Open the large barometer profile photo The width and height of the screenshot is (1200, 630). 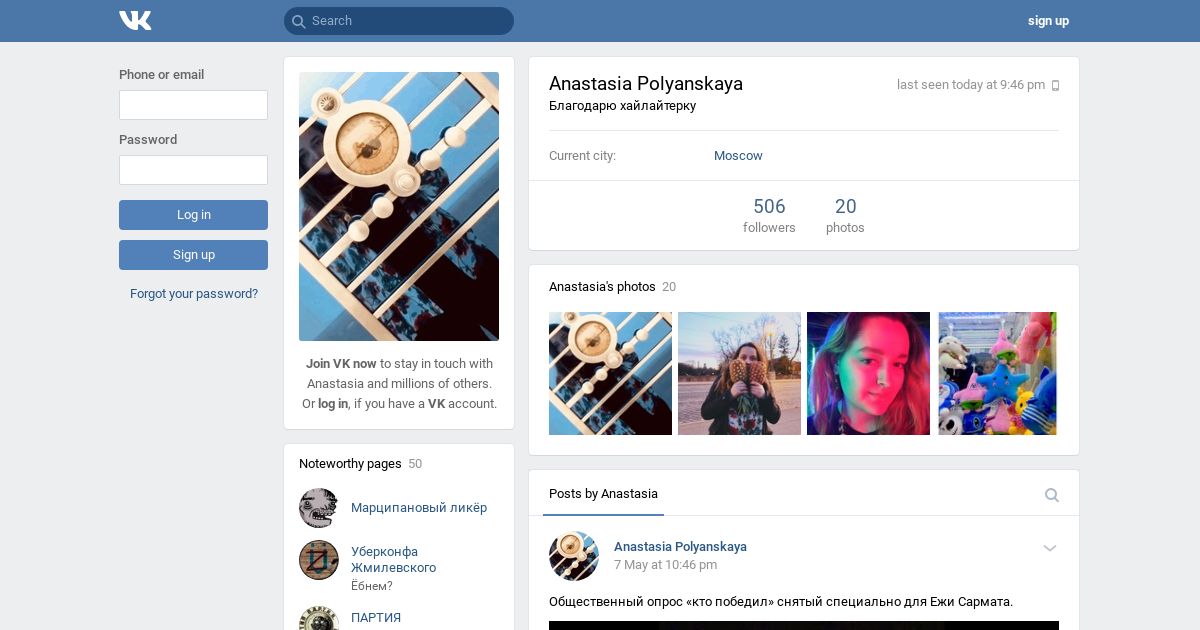399,207
